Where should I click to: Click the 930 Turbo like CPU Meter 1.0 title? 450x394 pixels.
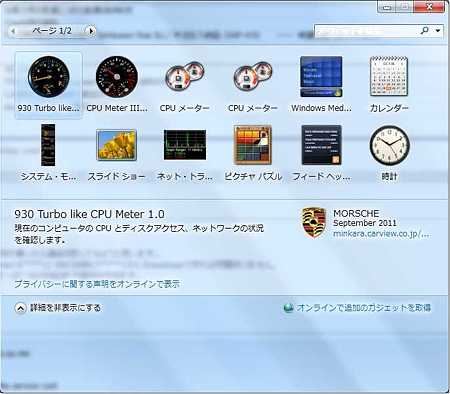pyautogui.click(x=89, y=214)
